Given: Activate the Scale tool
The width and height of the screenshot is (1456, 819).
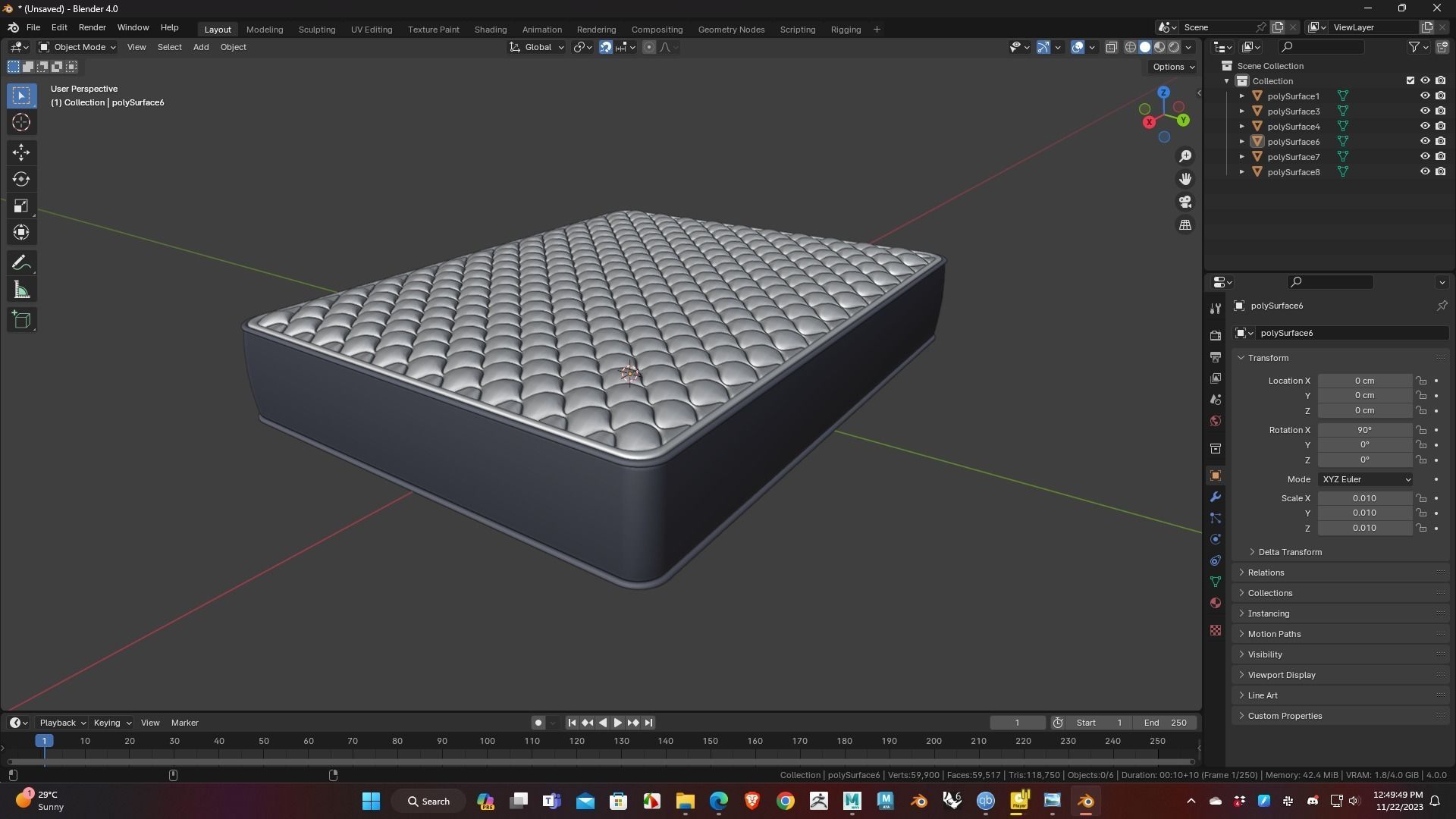Looking at the screenshot, I should (21, 206).
